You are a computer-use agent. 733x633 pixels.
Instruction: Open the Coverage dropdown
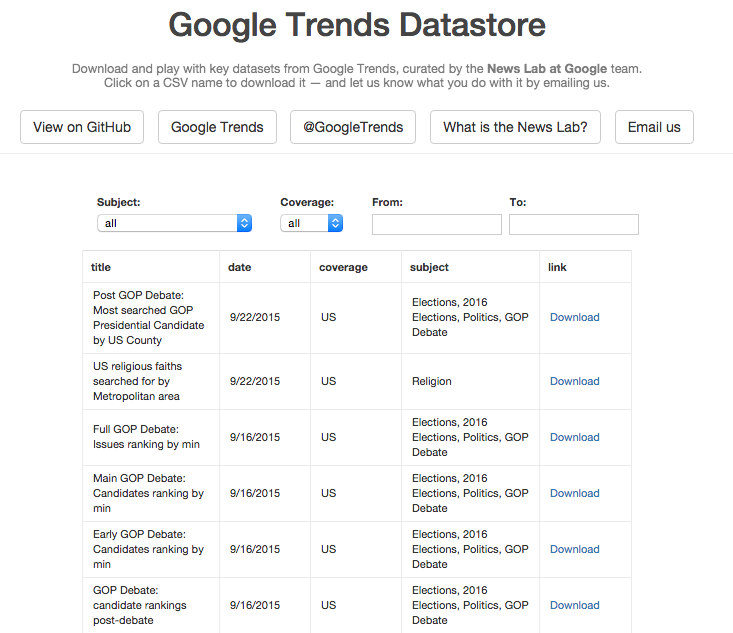point(311,223)
